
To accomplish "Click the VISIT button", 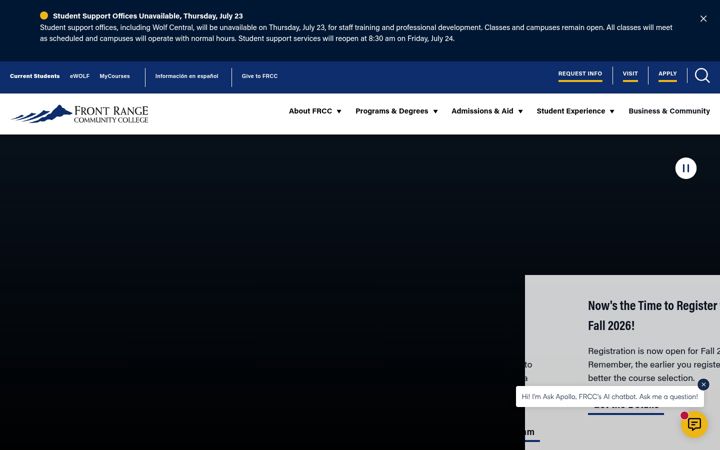I will (x=630, y=75).
